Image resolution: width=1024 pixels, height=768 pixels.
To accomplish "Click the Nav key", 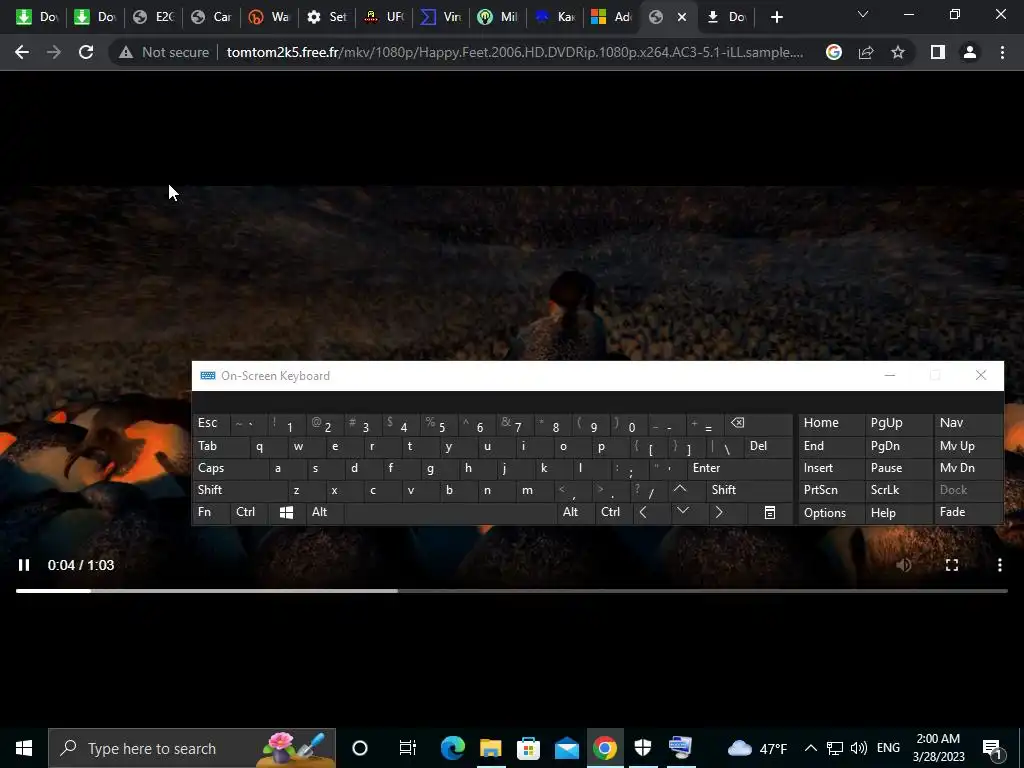I will click(x=968, y=423).
